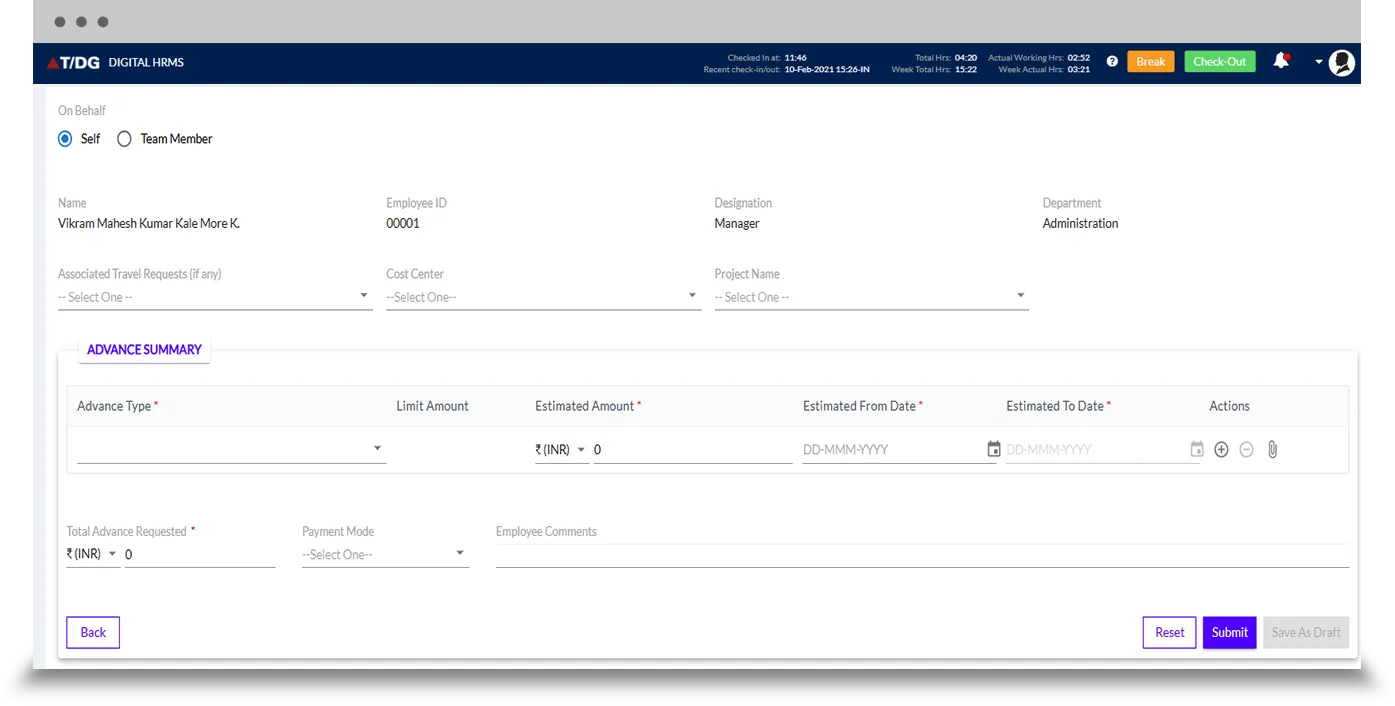Screen dimensions: 1395x706
Task: Focus the Estimated From Date field
Action: [893, 450]
